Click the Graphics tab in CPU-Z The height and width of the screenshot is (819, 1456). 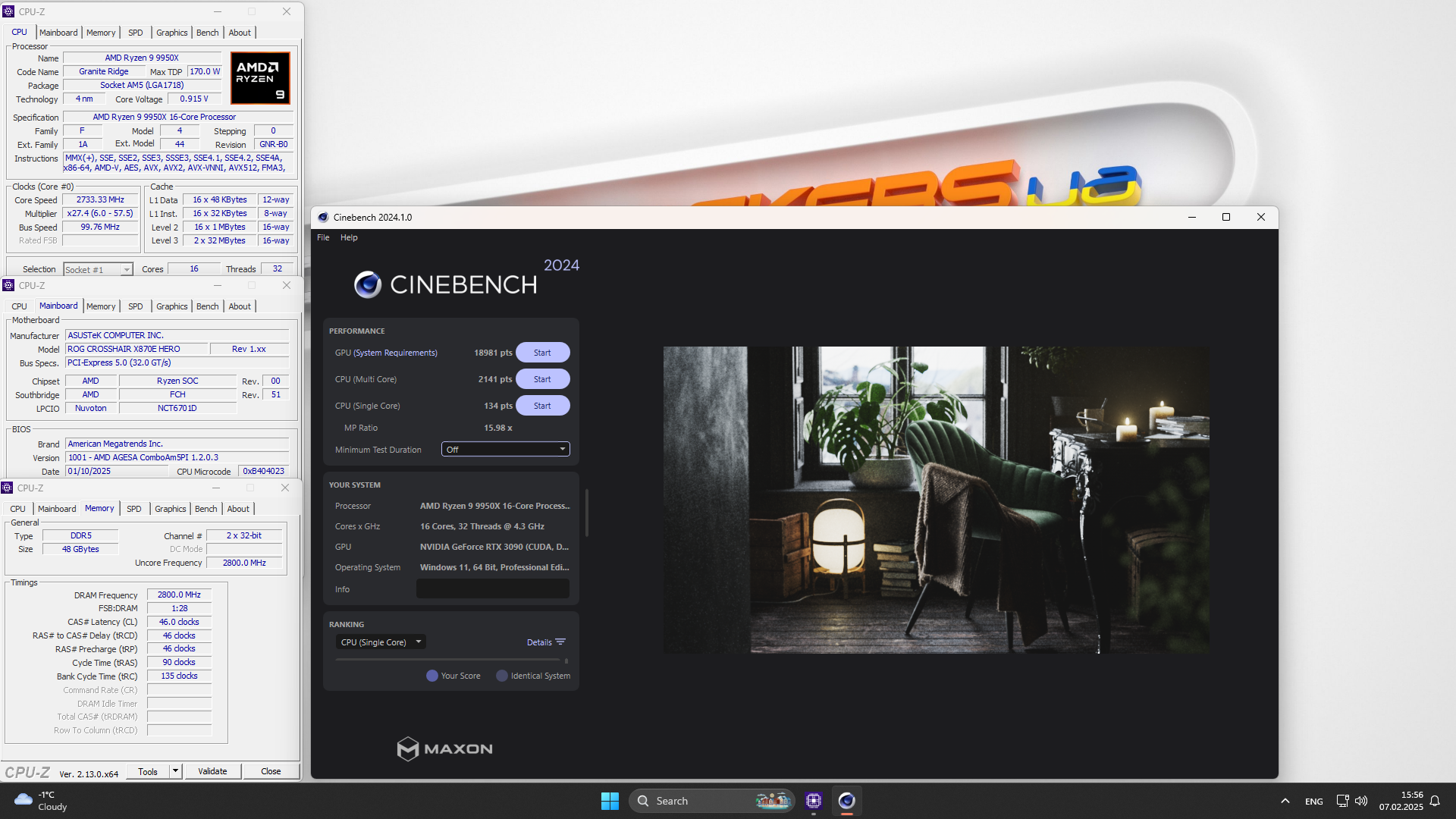[170, 31]
